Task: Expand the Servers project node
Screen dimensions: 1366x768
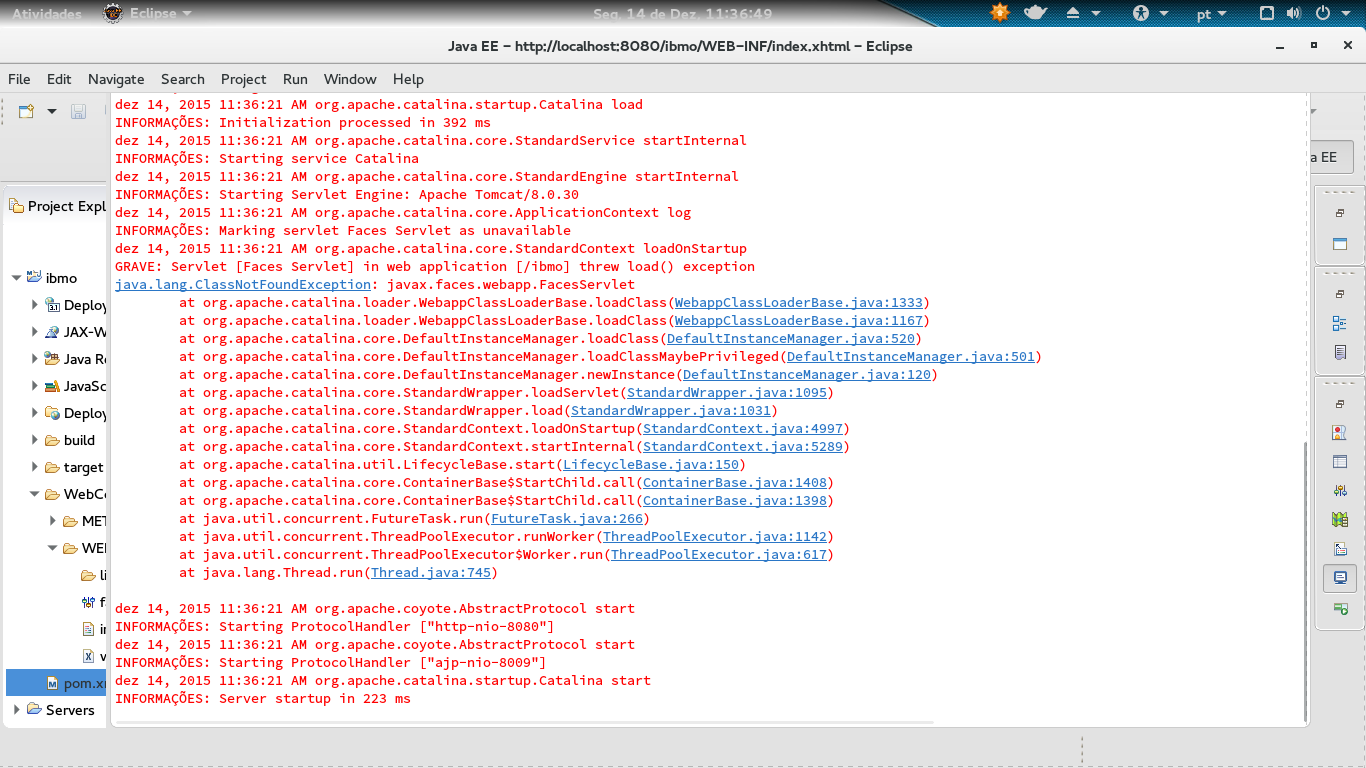Action: pyautogui.click(x=16, y=710)
